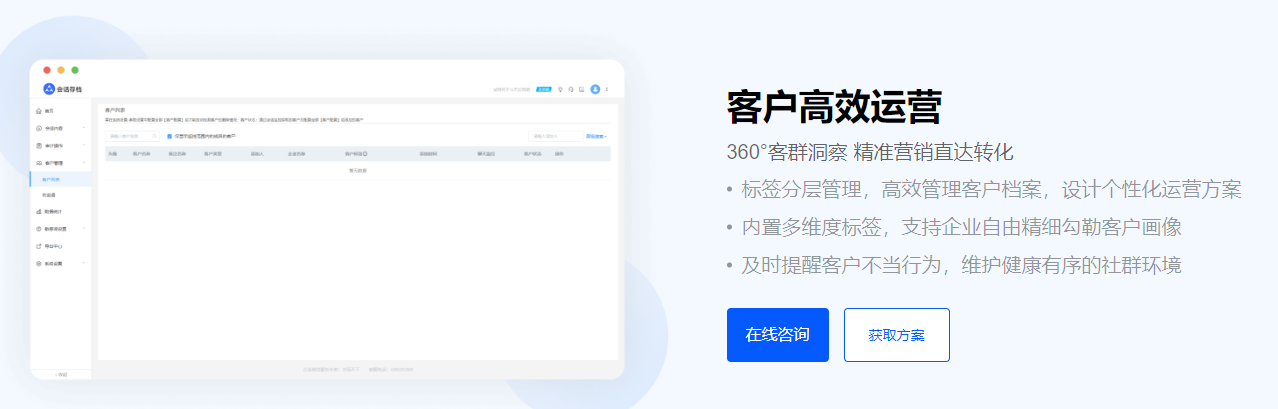Click the 客户高效运营 heading
This screenshot has width=1278, height=409.
834,106
